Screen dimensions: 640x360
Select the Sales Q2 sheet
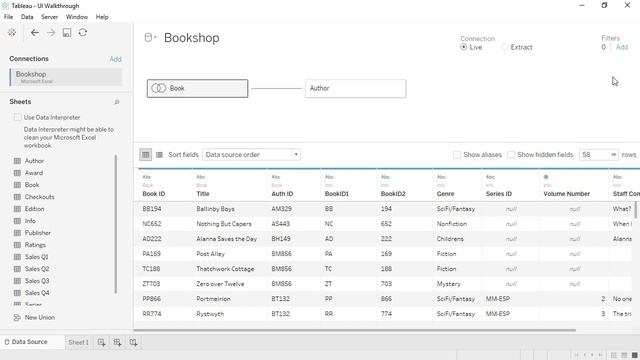(x=37, y=269)
